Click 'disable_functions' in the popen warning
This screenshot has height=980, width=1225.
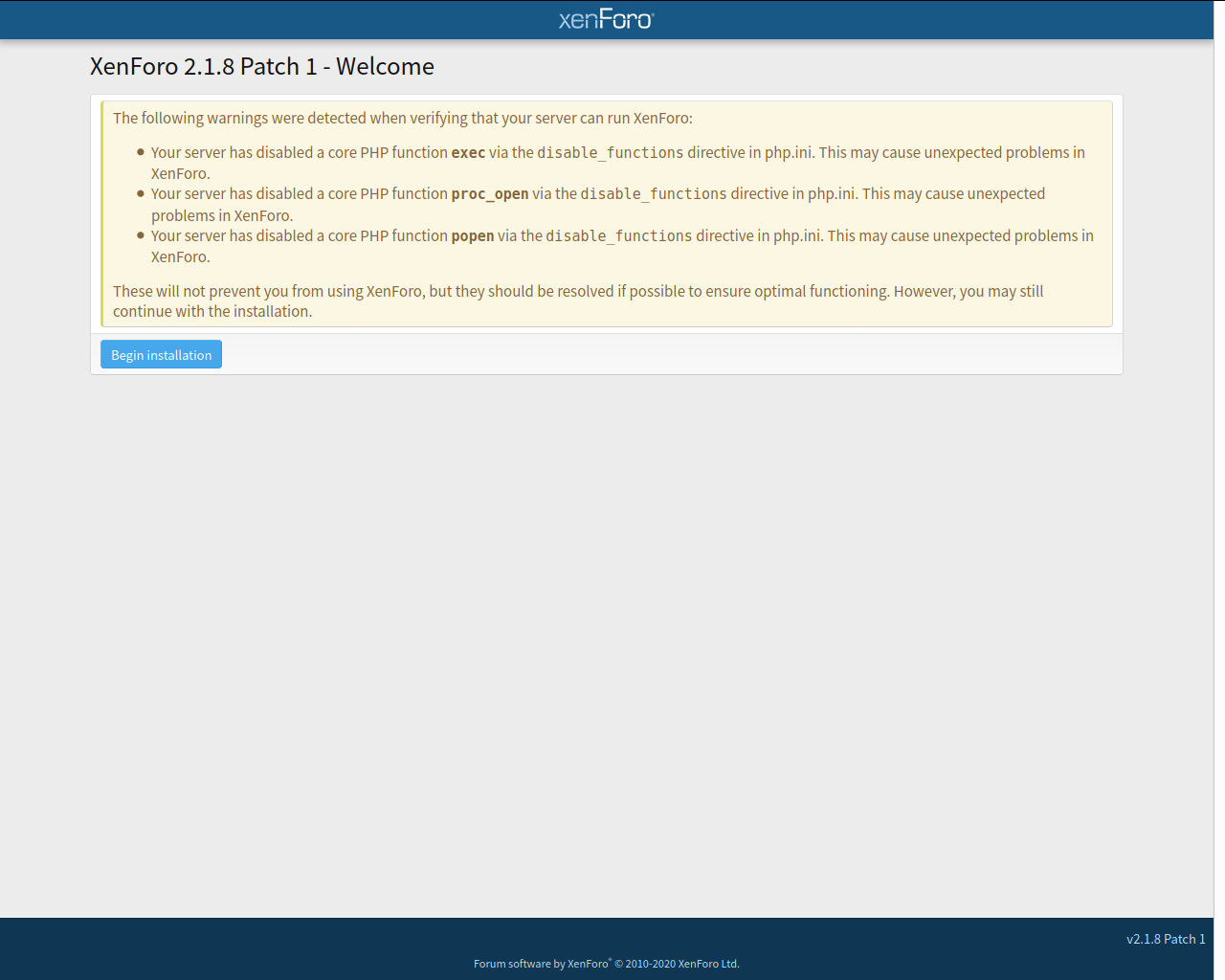tap(619, 236)
